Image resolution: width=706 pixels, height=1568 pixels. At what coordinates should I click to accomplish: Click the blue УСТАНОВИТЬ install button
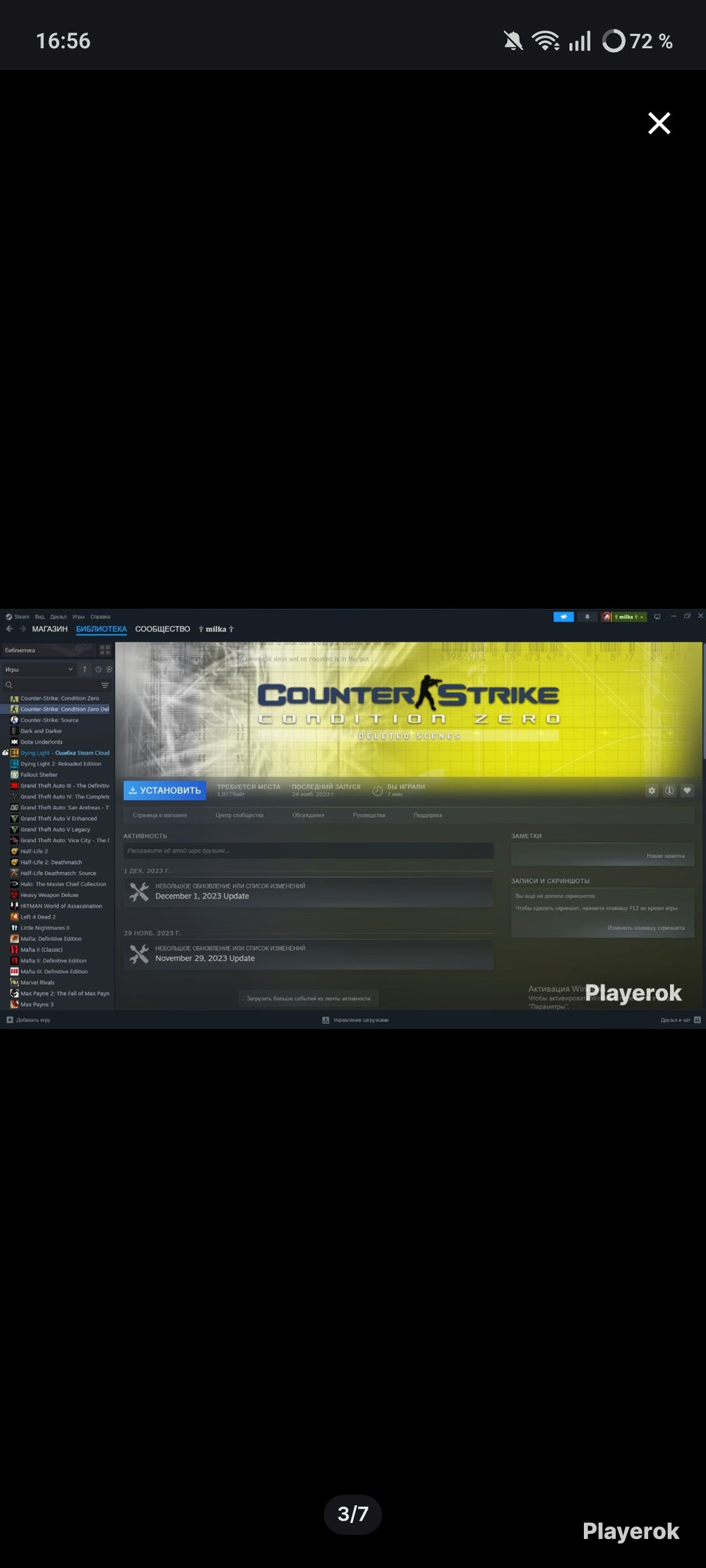click(164, 790)
